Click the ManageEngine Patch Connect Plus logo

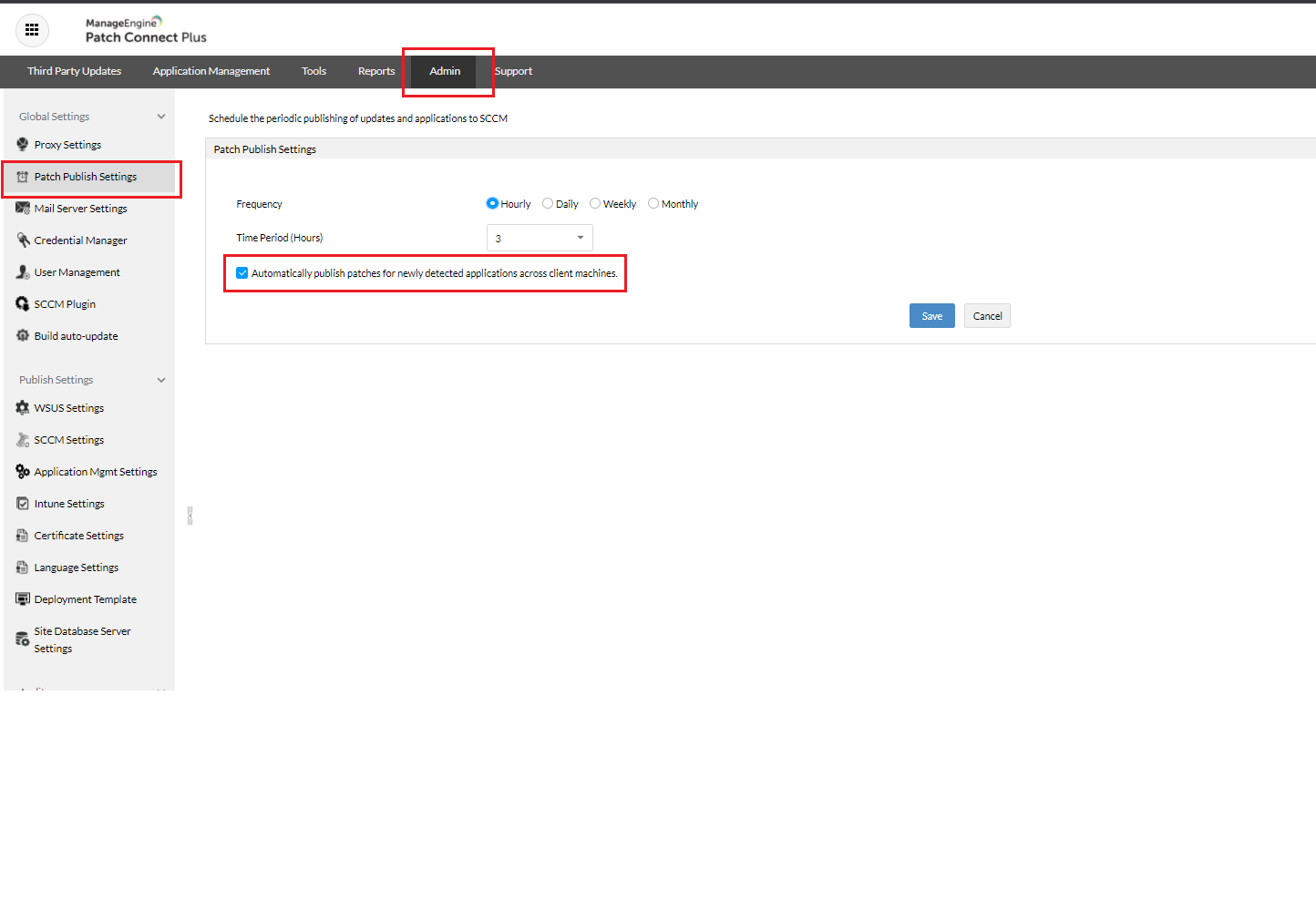coord(146,30)
